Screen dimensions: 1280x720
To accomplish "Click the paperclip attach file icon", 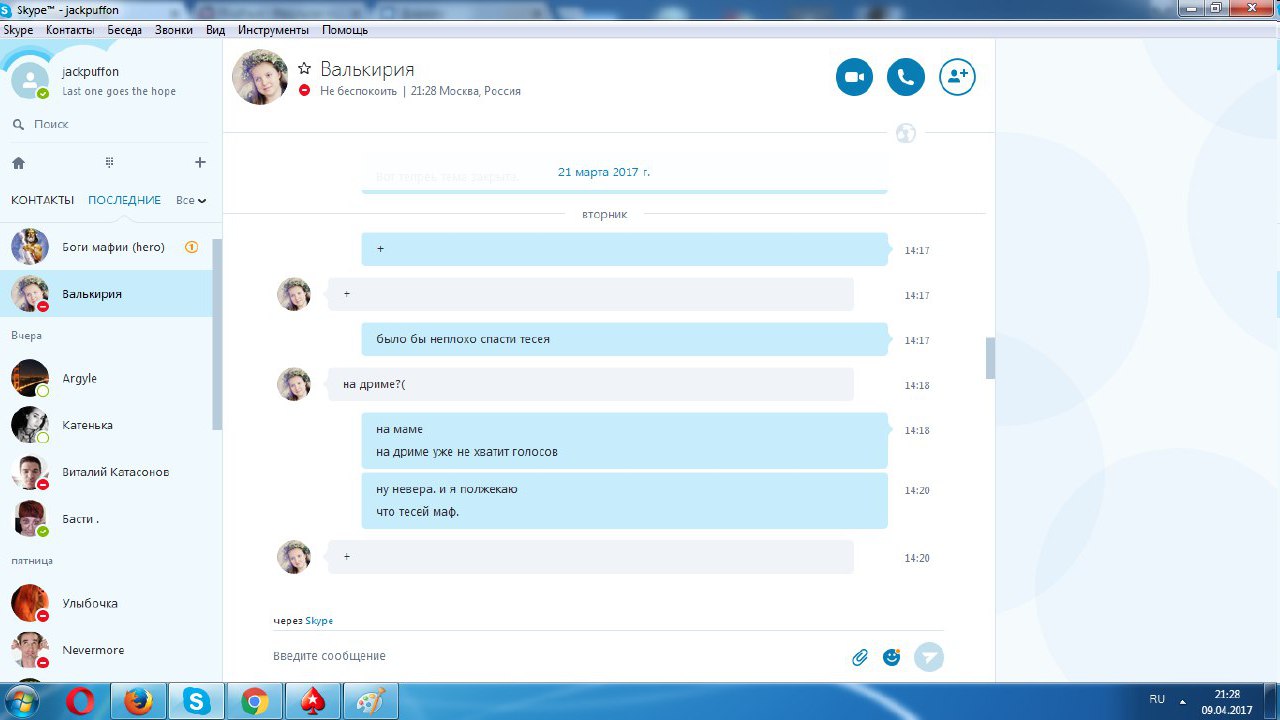I will coord(859,657).
